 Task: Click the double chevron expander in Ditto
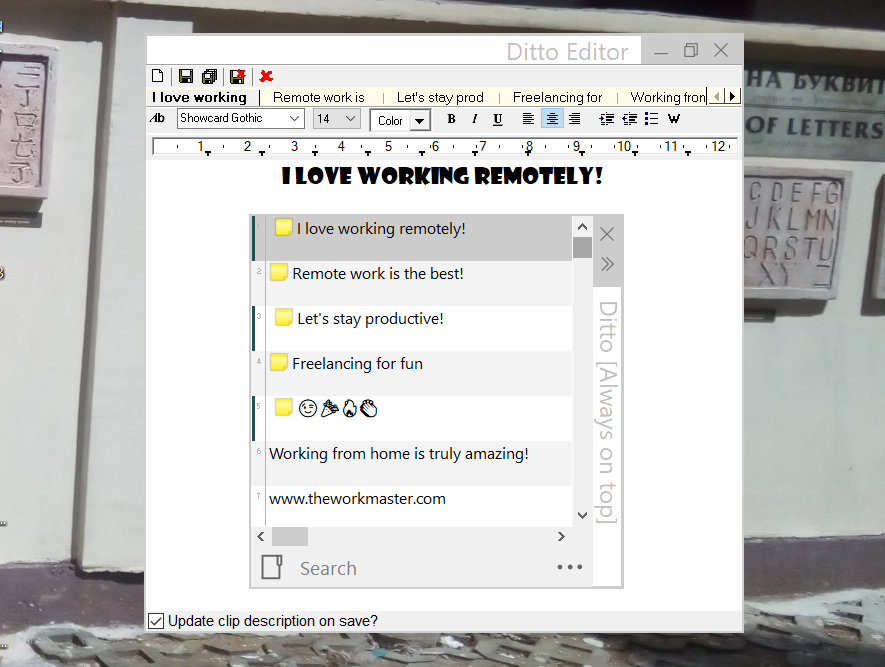pyautogui.click(x=607, y=265)
